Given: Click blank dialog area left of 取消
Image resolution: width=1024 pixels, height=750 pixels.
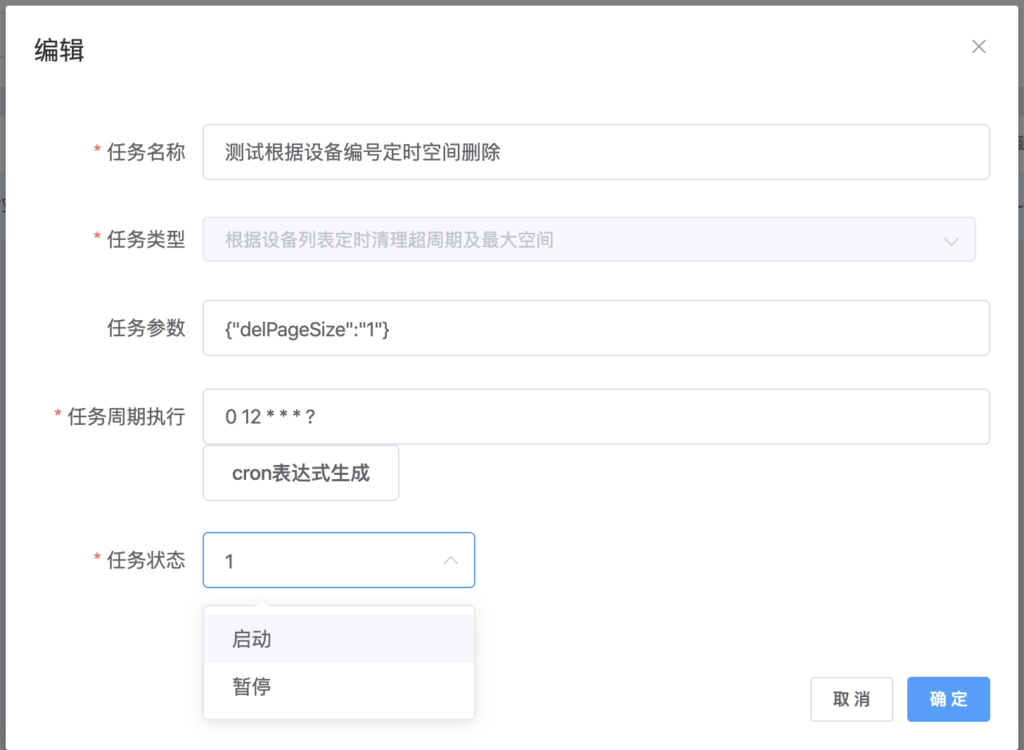Looking at the screenshot, I should 640,699.
